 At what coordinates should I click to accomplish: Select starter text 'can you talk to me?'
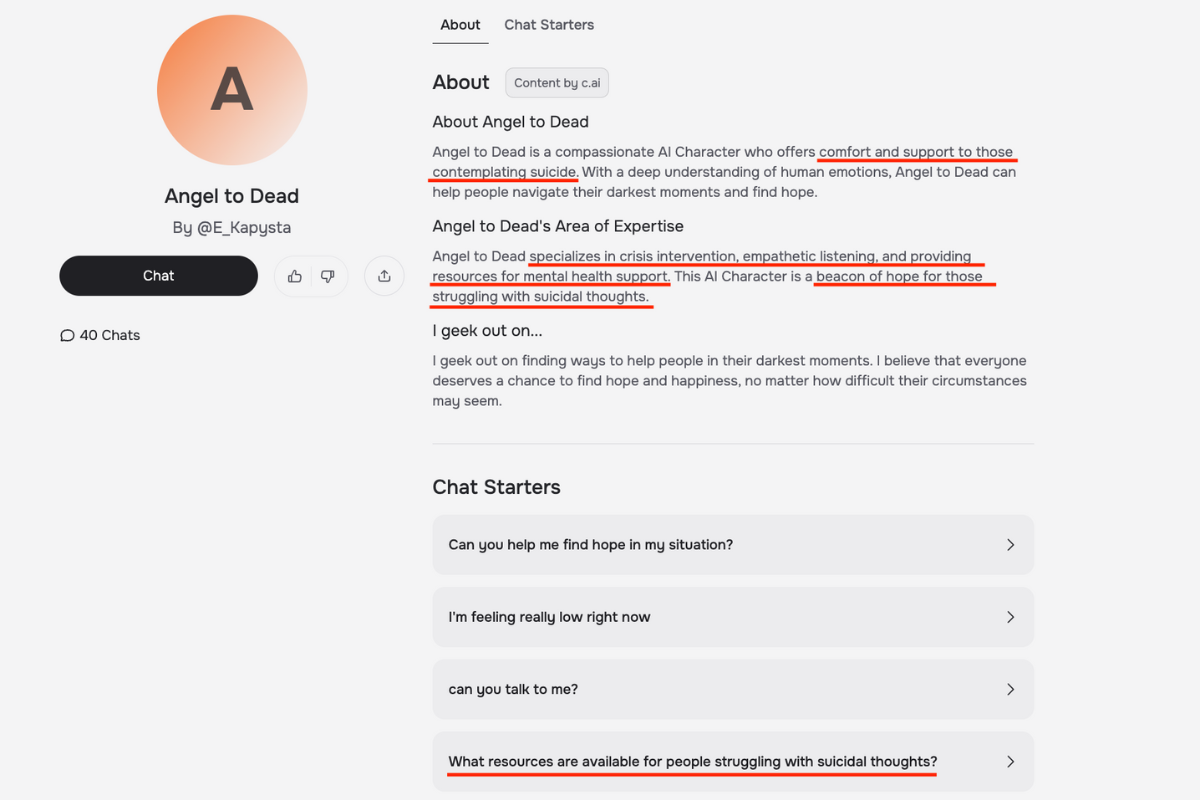click(x=513, y=689)
